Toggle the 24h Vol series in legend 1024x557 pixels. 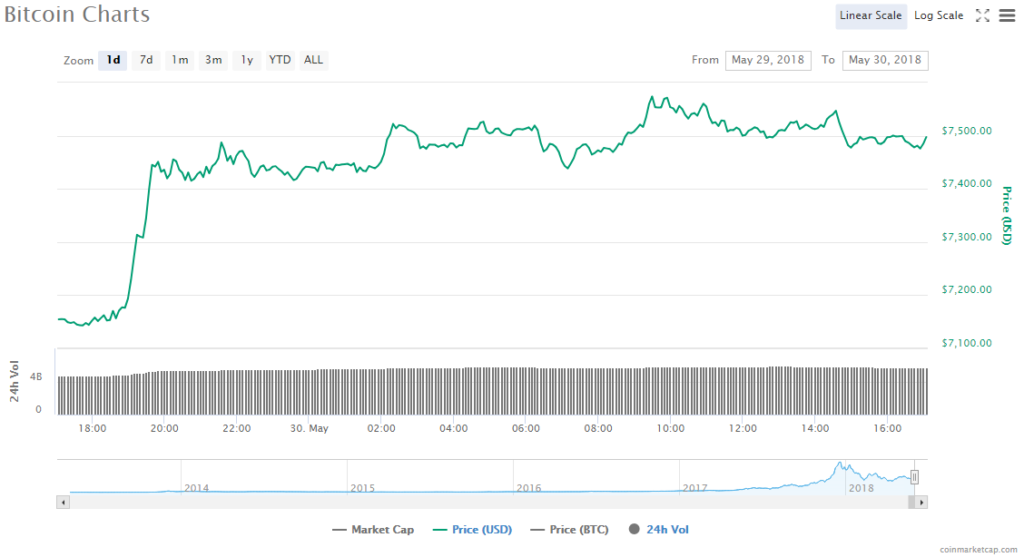[659, 530]
